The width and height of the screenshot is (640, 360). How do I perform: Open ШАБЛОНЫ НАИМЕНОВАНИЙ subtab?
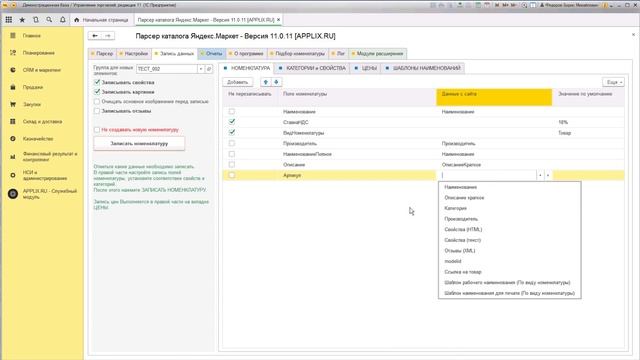[x=423, y=68]
